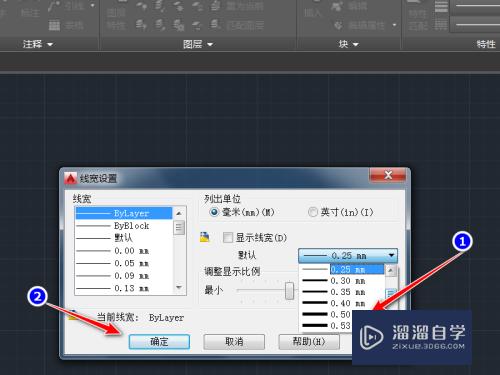The height and width of the screenshot is (375, 500).
Task: Select 0.00 mm in the 线宽 list
Action: (x=124, y=251)
